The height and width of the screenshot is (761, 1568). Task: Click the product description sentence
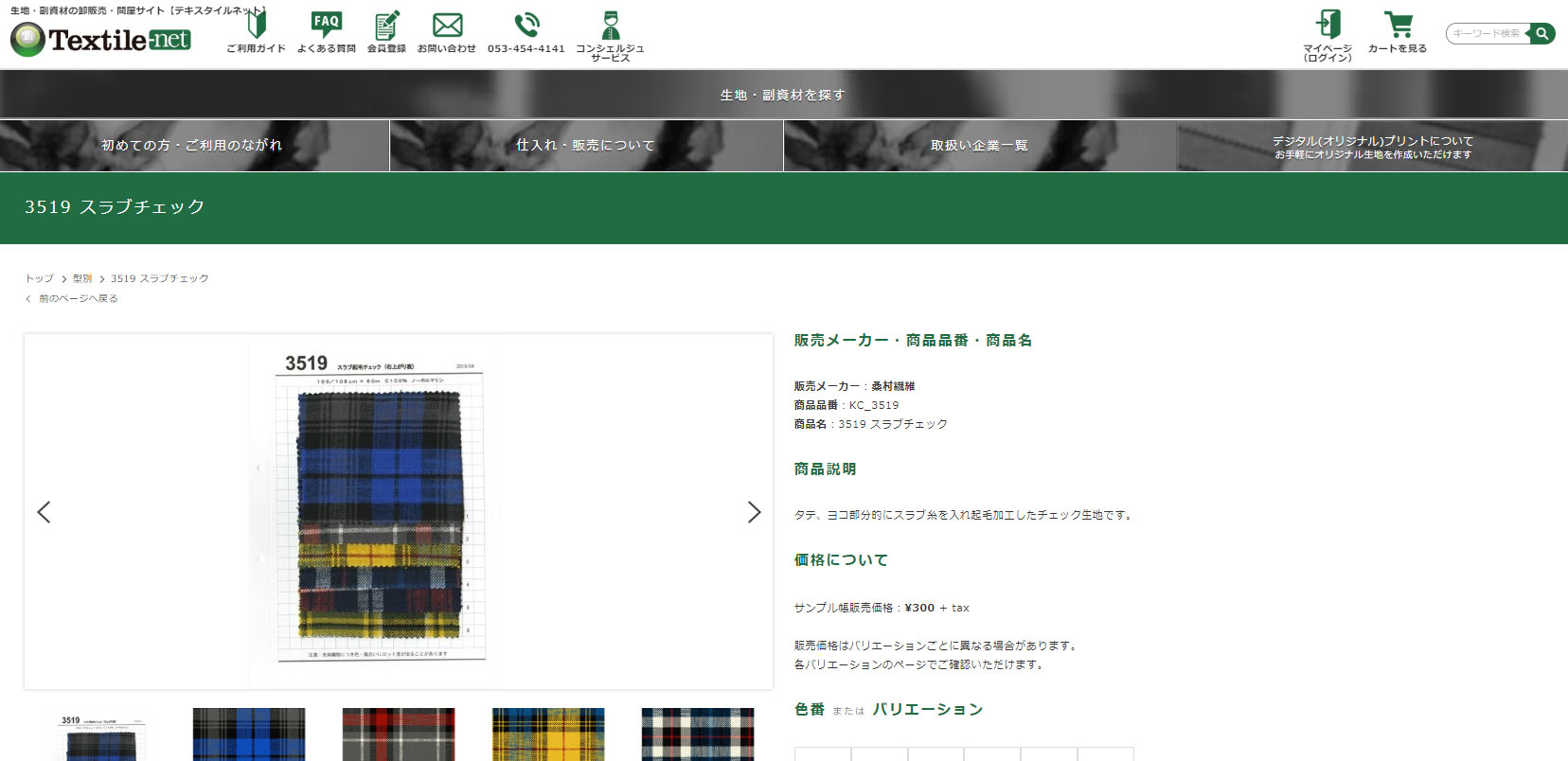coord(964,515)
